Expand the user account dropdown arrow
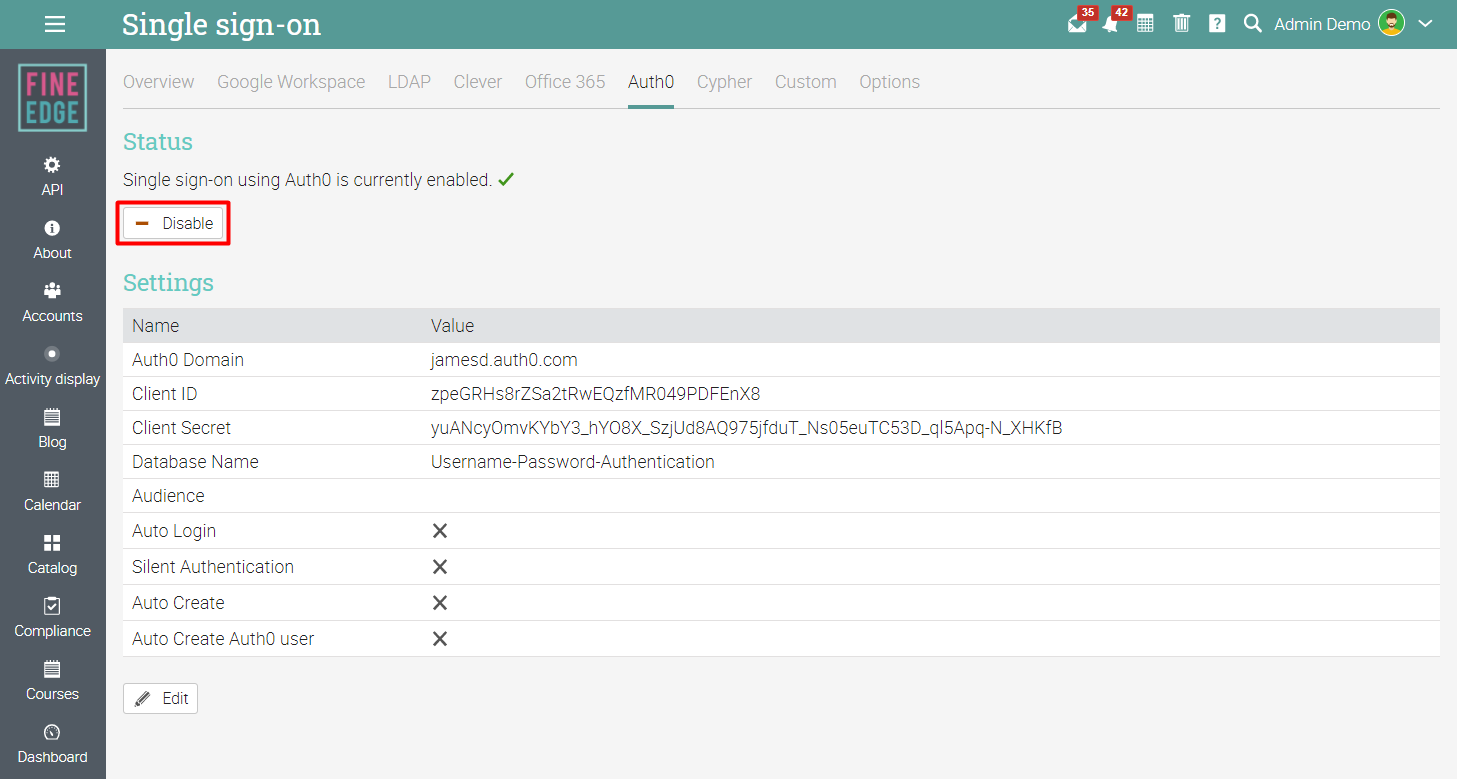Image resolution: width=1457 pixels, height=779 pixels. [x=1426, y=24]
